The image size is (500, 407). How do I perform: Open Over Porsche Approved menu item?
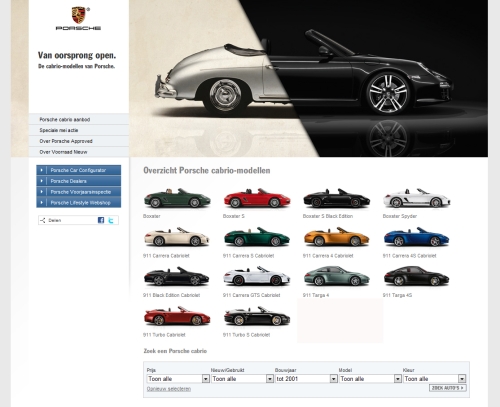tap(79, 141)
